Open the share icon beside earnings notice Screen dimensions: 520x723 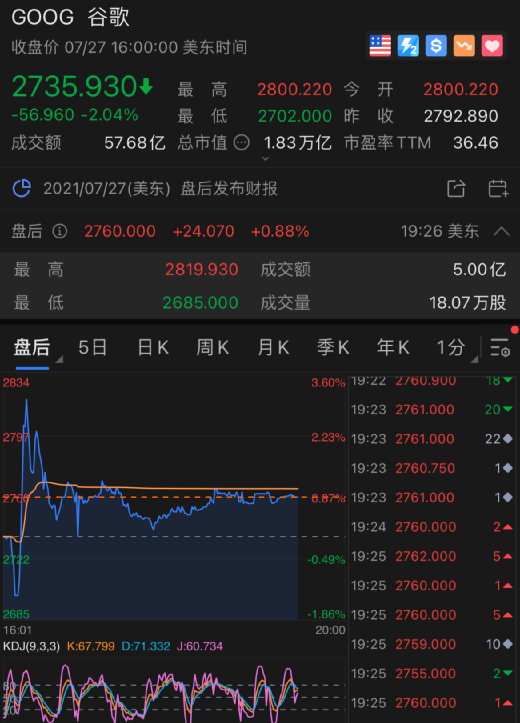coord(456,189)
